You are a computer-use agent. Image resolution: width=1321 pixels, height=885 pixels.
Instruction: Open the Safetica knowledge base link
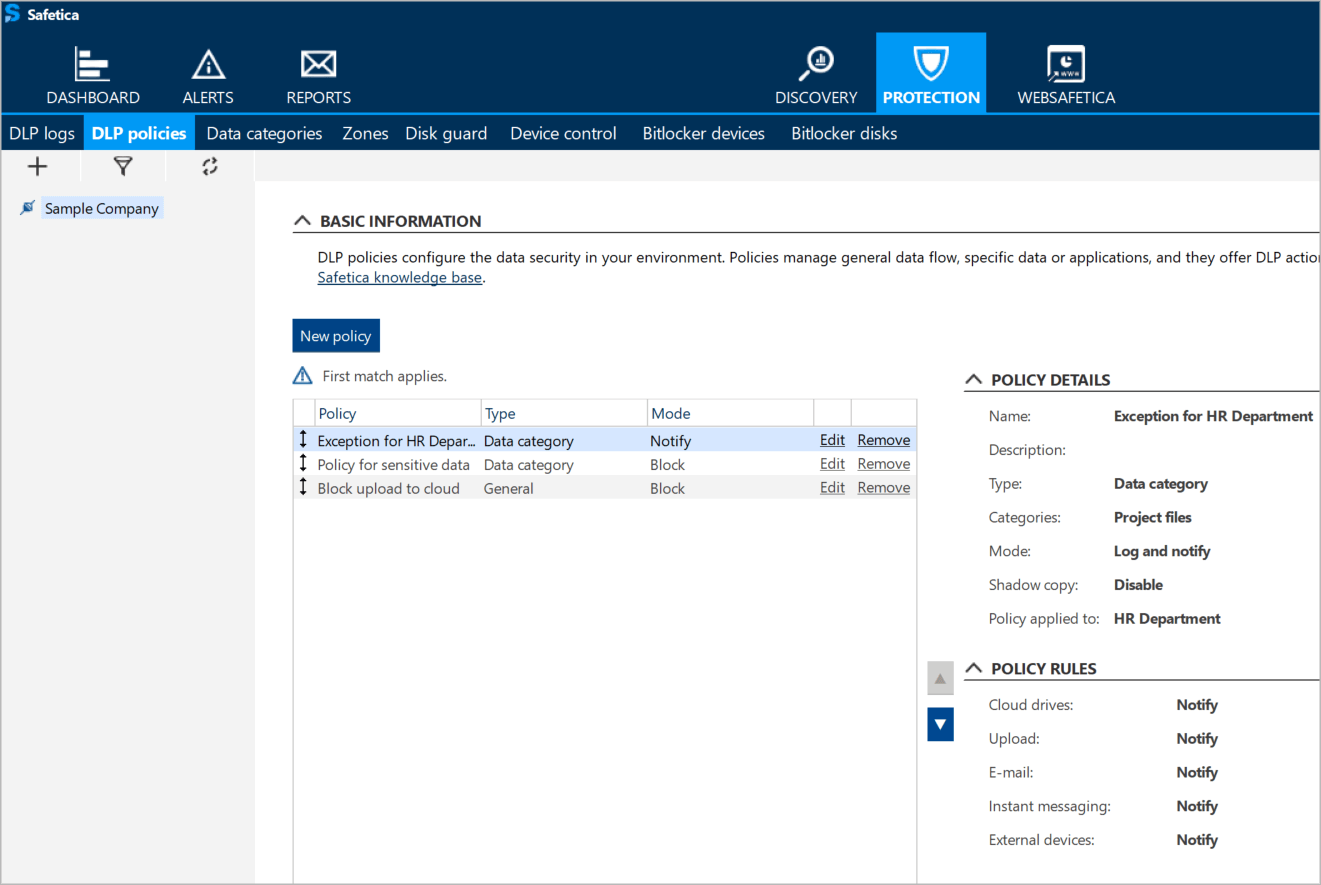[399, 278]
